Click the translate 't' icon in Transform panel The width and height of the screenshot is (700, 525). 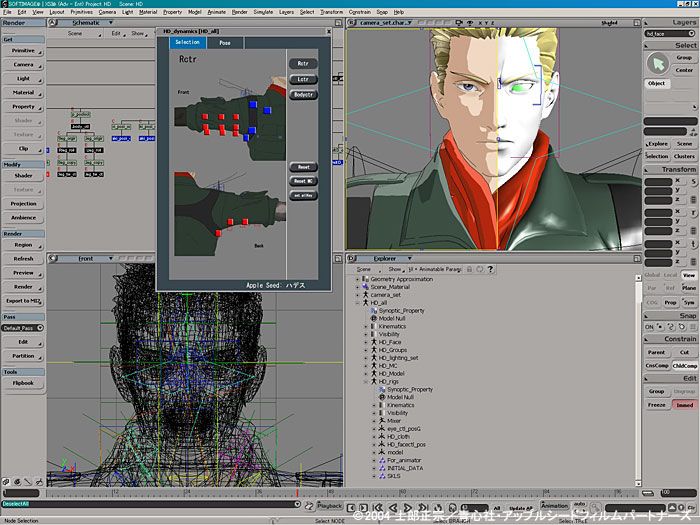click(693, 244)
